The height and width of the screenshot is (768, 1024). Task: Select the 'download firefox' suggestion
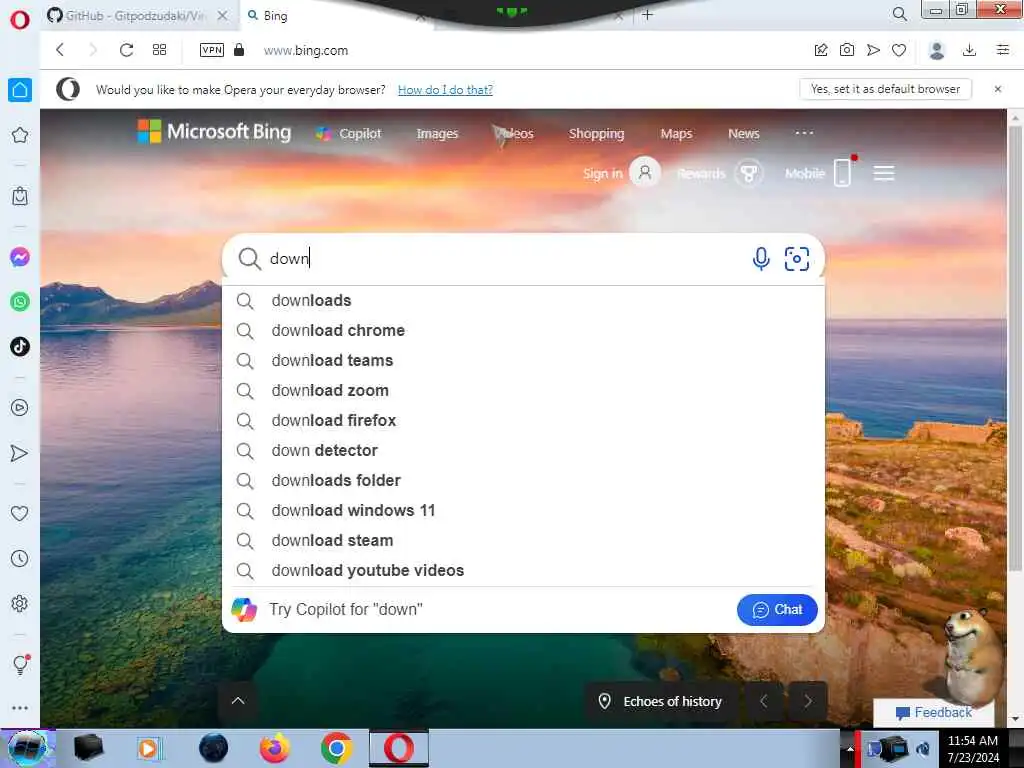(523, 421)
